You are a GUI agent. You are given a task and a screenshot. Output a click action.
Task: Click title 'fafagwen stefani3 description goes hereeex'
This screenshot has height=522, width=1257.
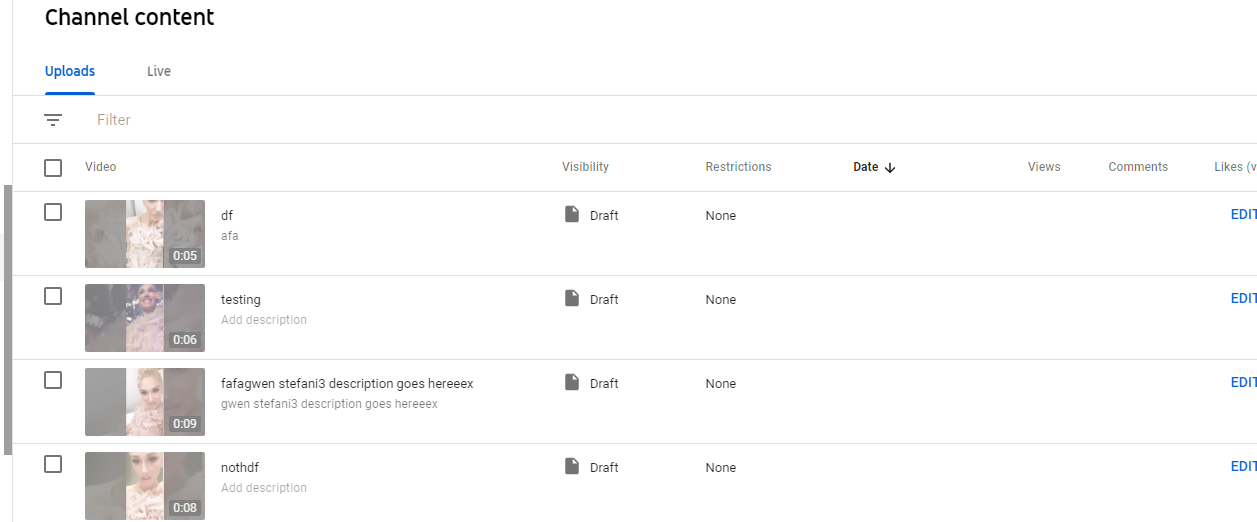tap(347, 383)
